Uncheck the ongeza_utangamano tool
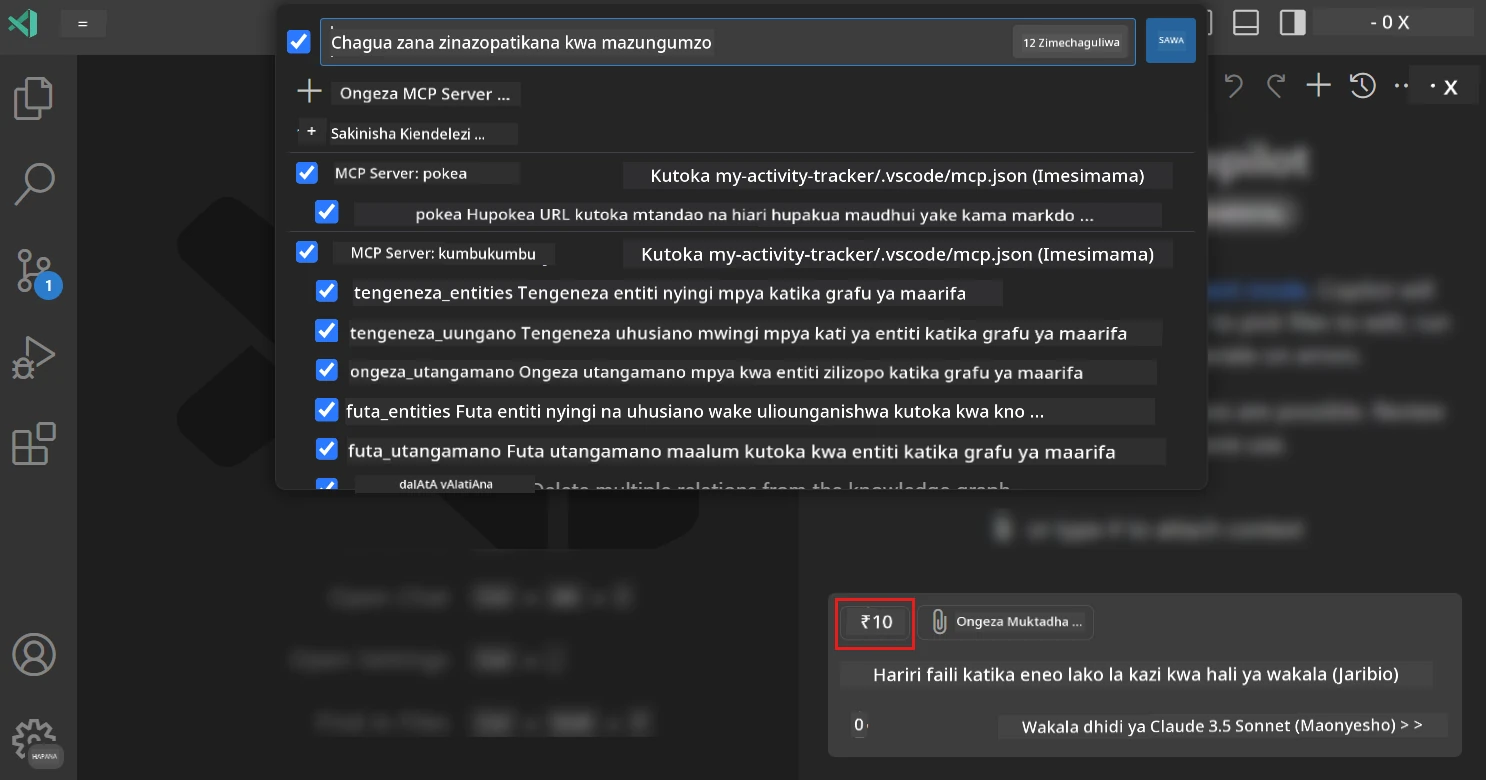The image size is (1486, 780). tap(326, 370)
